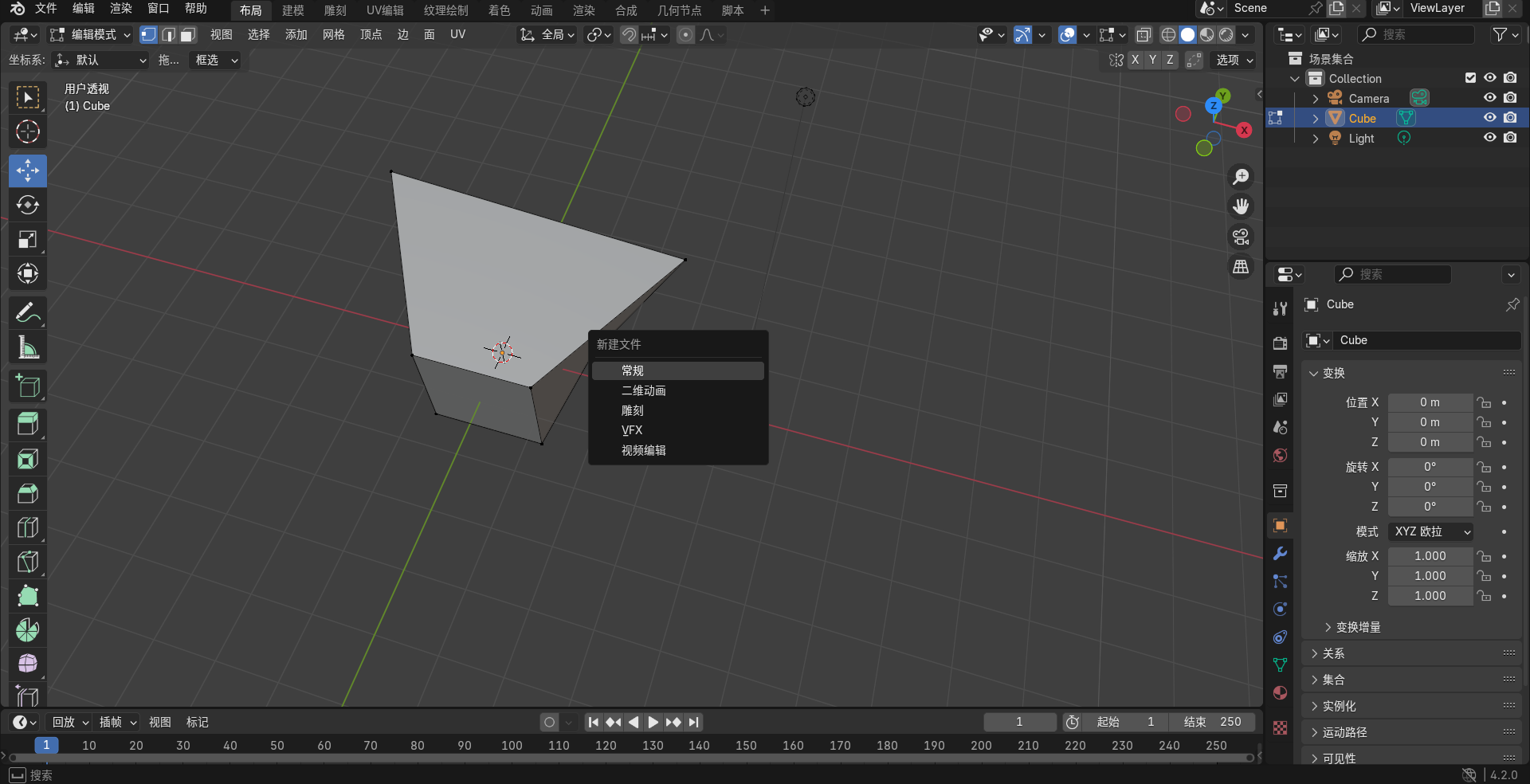Toggle X-ray display mode
Screen dimensions: 1530x784
(1144, 34)
